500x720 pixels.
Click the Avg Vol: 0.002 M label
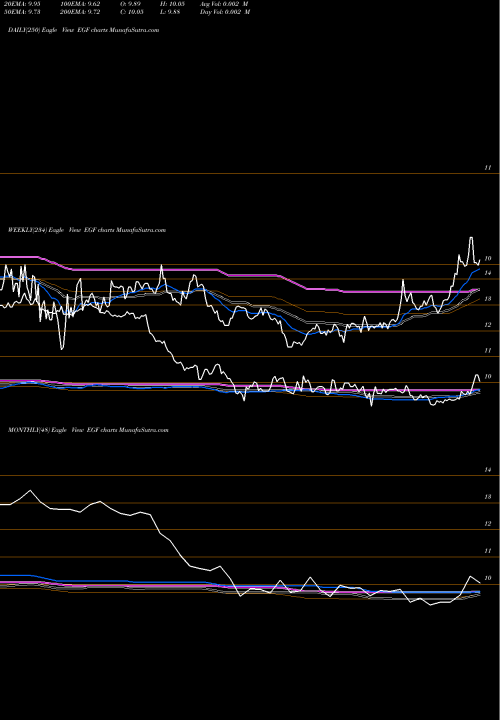(x=224, y=4)
